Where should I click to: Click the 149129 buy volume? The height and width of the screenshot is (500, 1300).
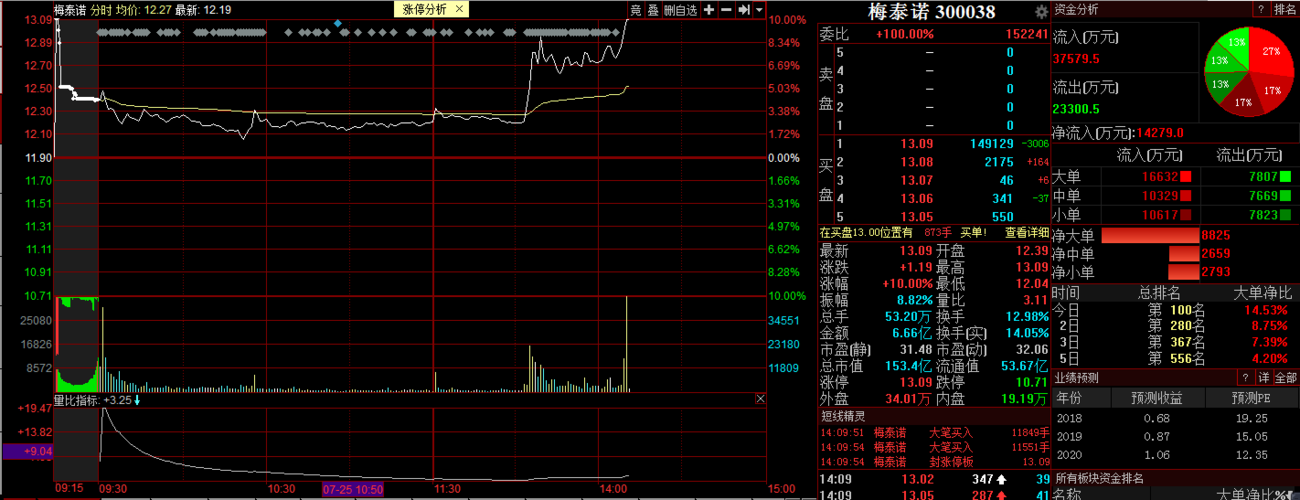993,143
